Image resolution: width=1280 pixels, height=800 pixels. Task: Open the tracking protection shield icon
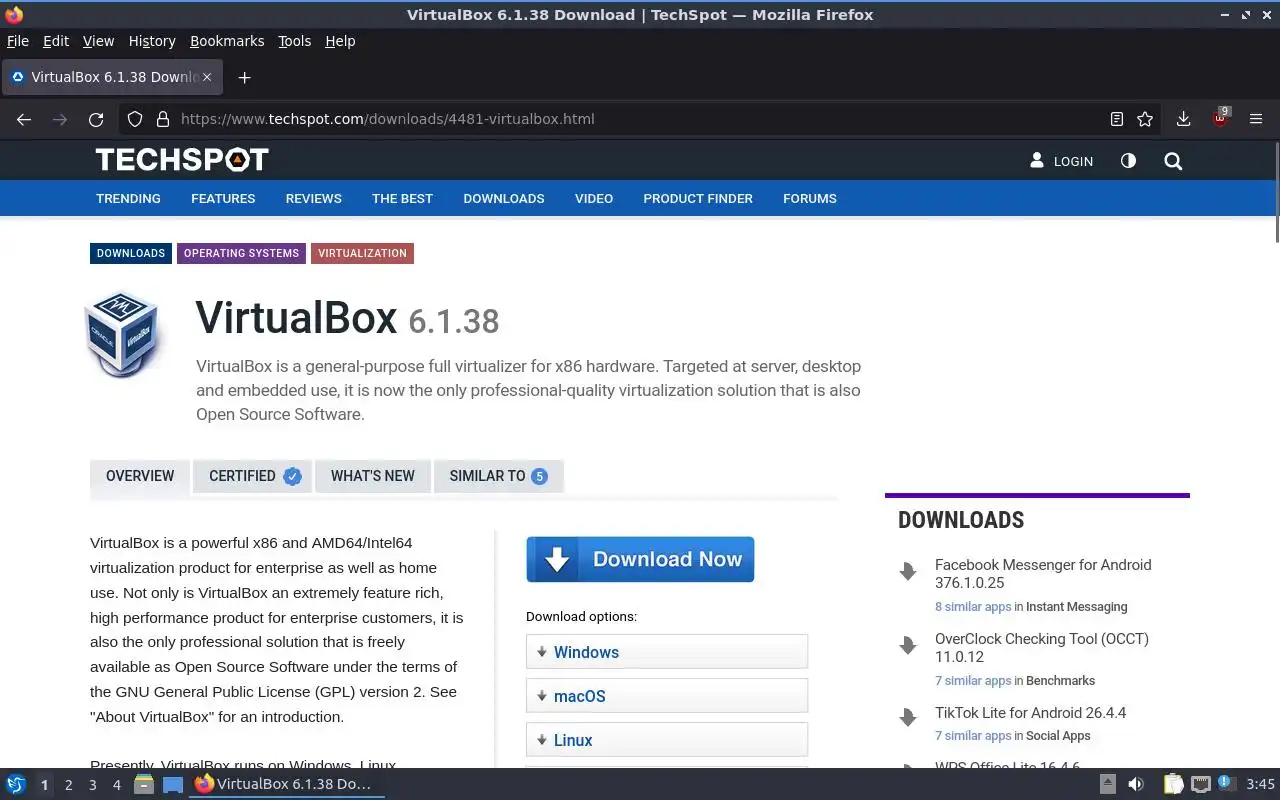135,119
